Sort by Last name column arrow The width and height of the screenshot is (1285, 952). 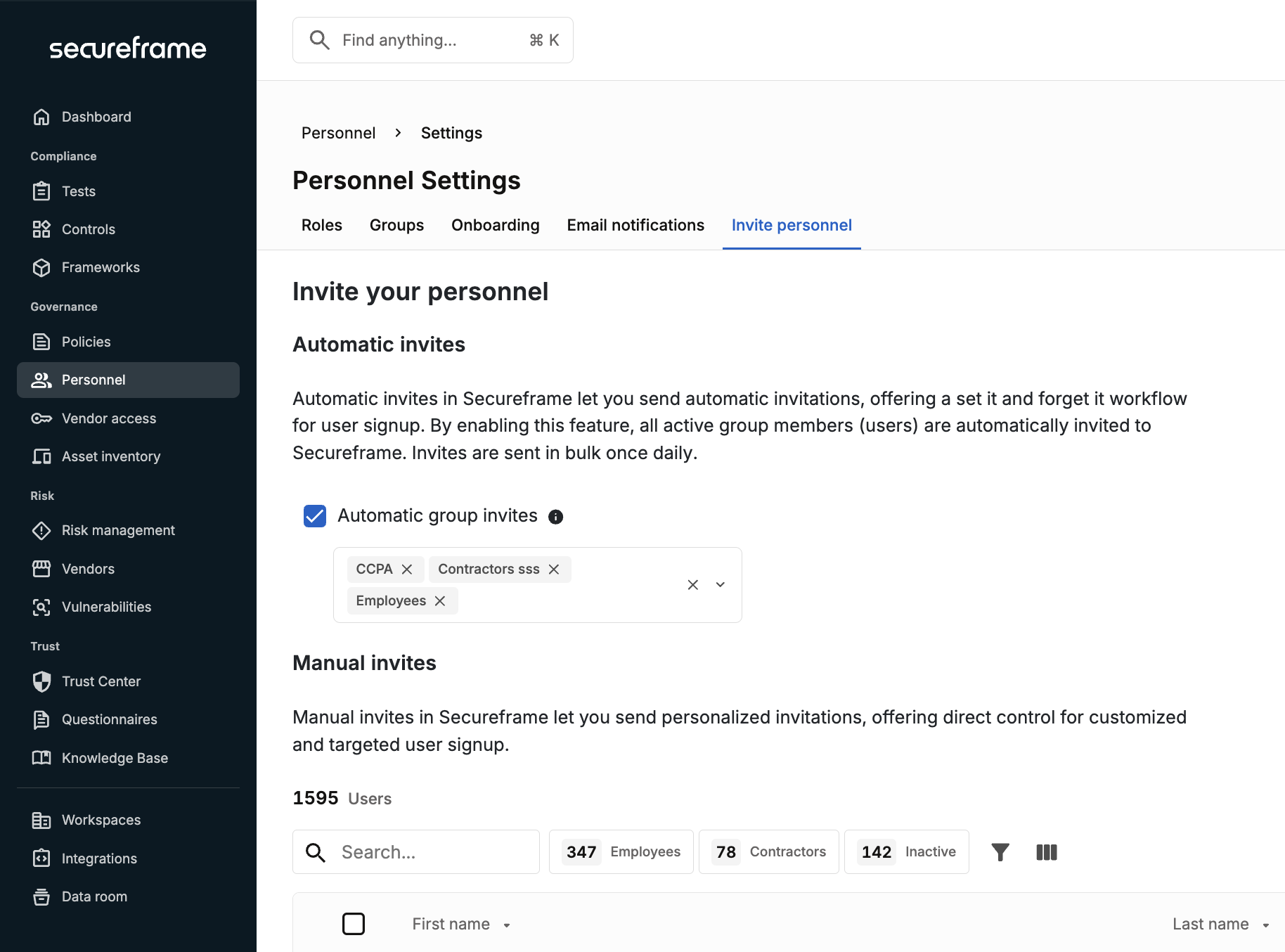(x=1266, y=925)
